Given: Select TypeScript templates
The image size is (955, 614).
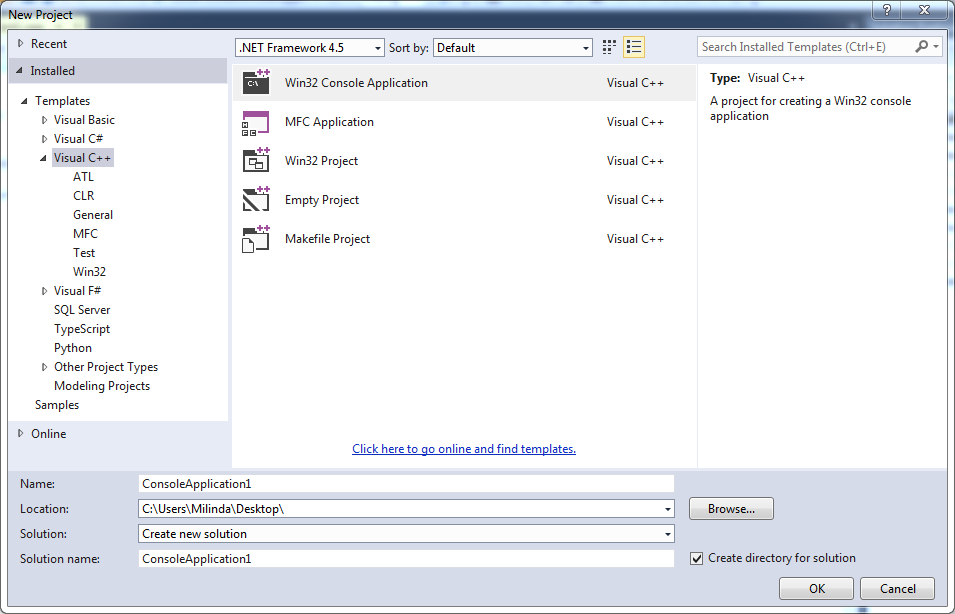Looking at the screenshot, I should pyautogui.click(x=82, y=329).
